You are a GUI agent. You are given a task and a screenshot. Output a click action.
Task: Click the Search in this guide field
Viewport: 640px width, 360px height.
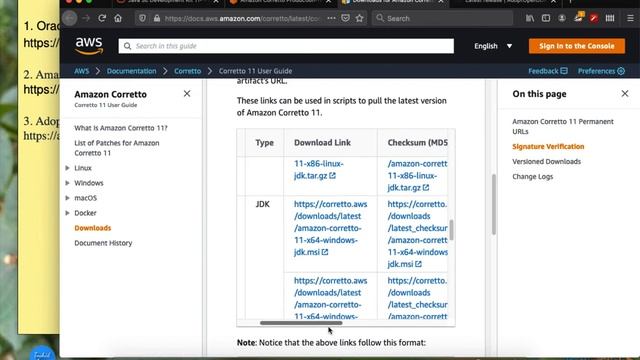286,46
